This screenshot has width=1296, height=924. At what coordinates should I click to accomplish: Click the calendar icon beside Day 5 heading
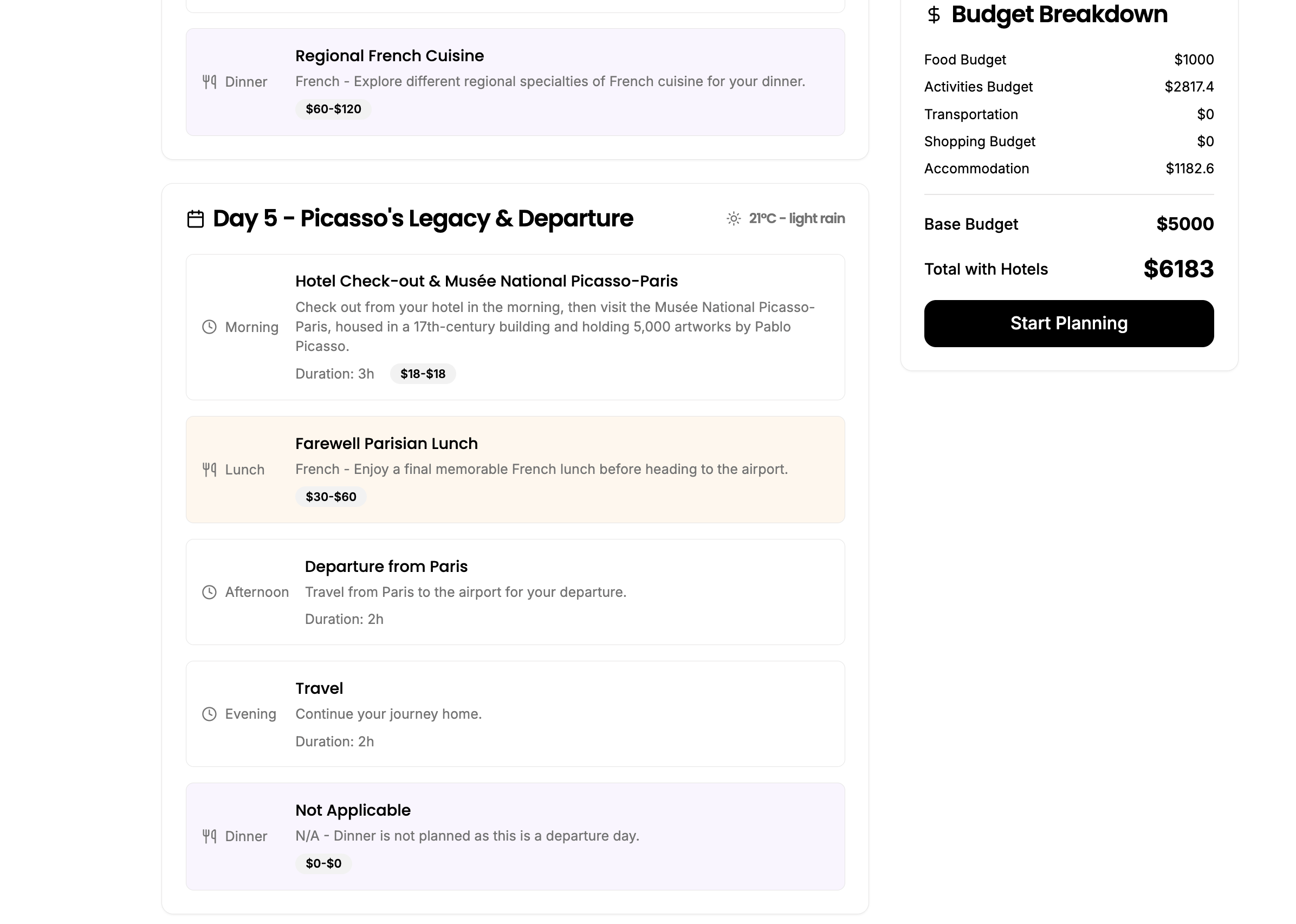[195, 219]
